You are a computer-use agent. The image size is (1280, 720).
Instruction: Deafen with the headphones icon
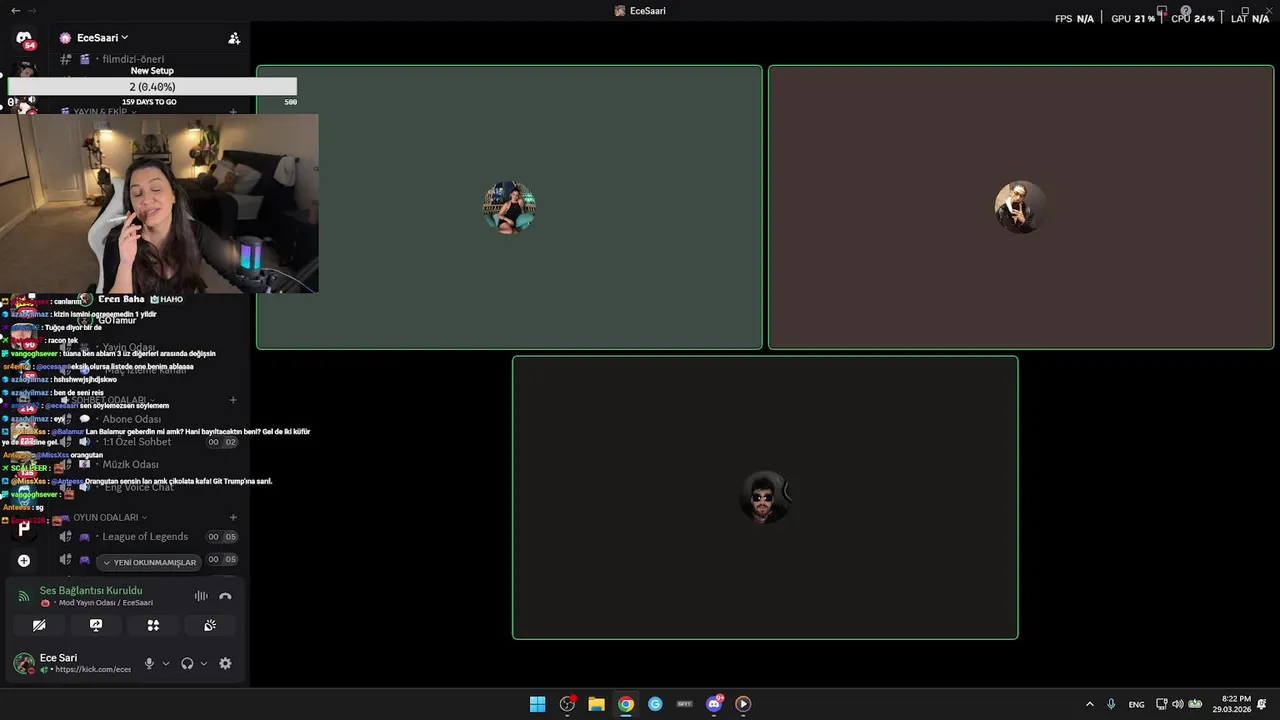coord(187,663)
